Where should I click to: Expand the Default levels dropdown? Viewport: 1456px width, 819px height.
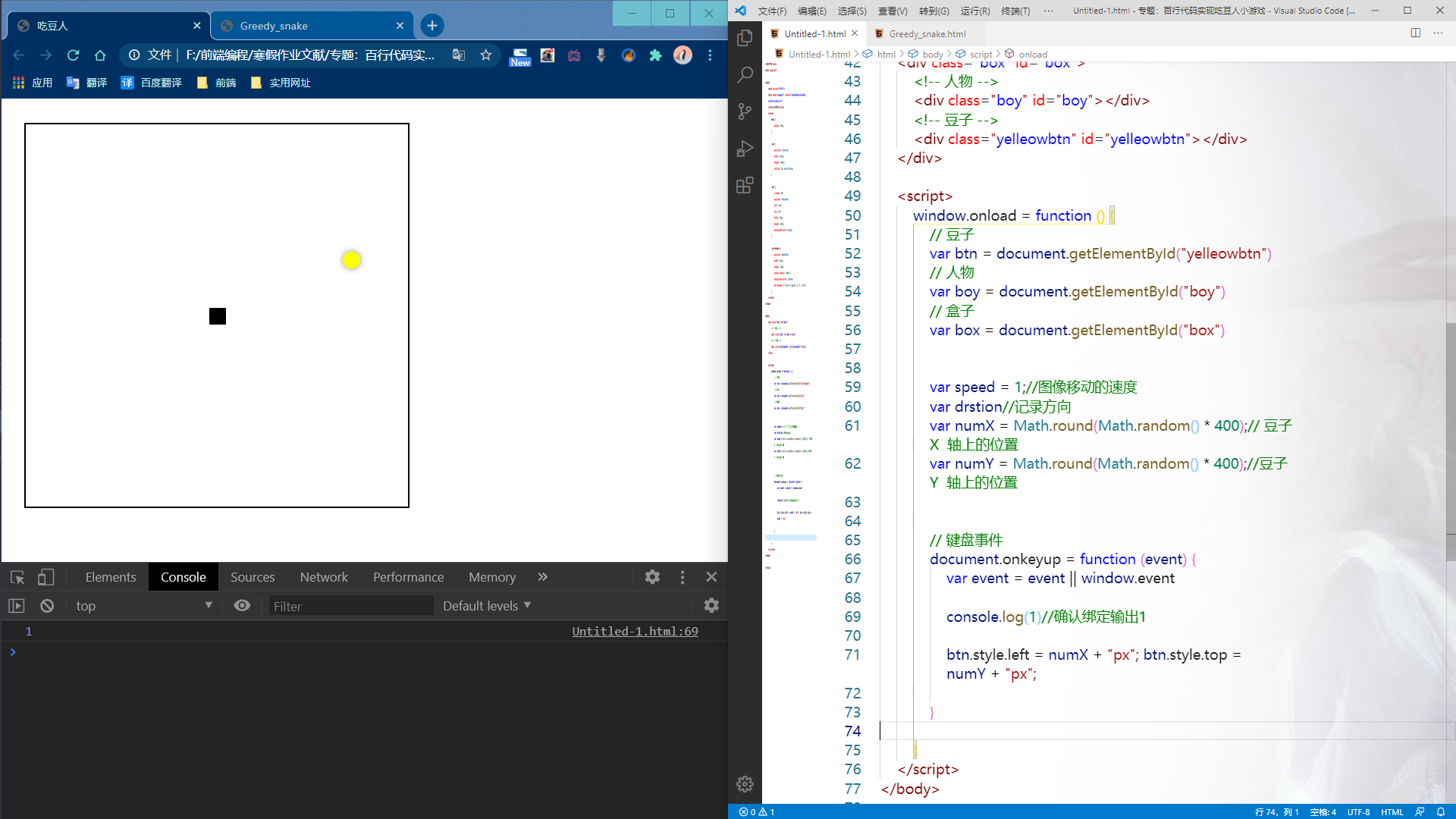point(487,606)
